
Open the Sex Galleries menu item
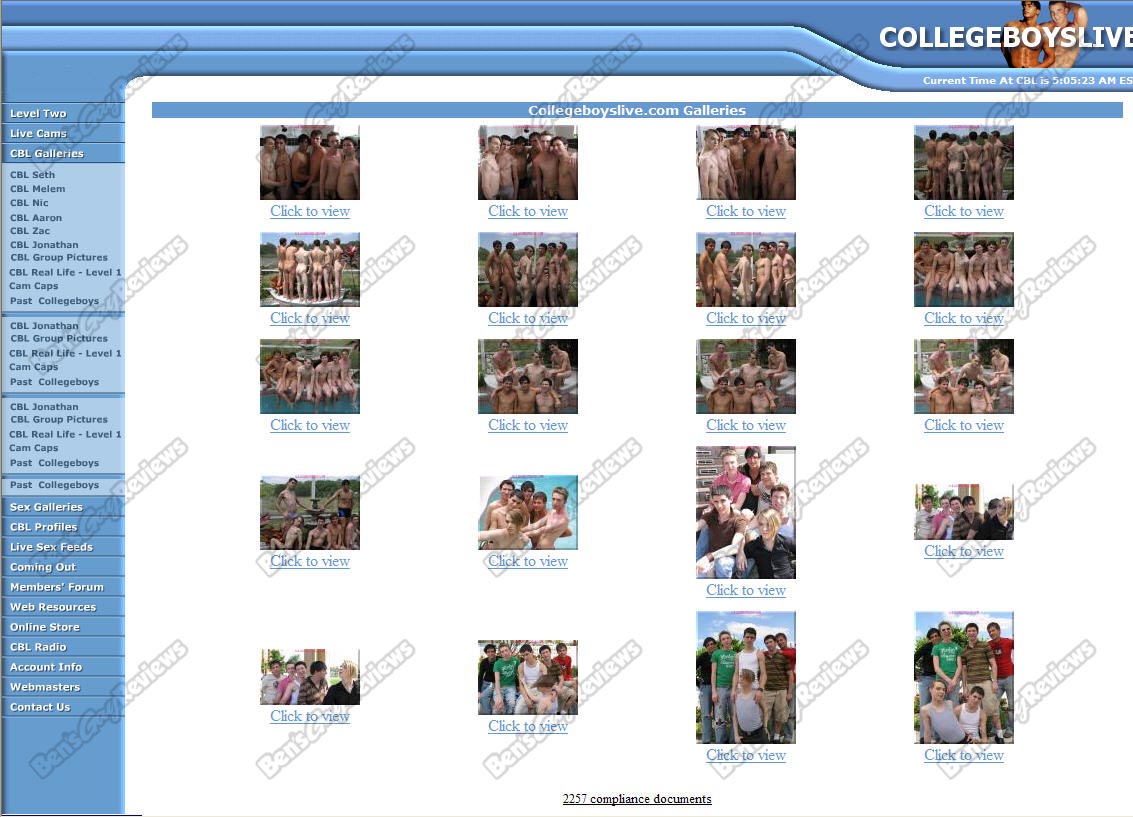tap(47, 507)
